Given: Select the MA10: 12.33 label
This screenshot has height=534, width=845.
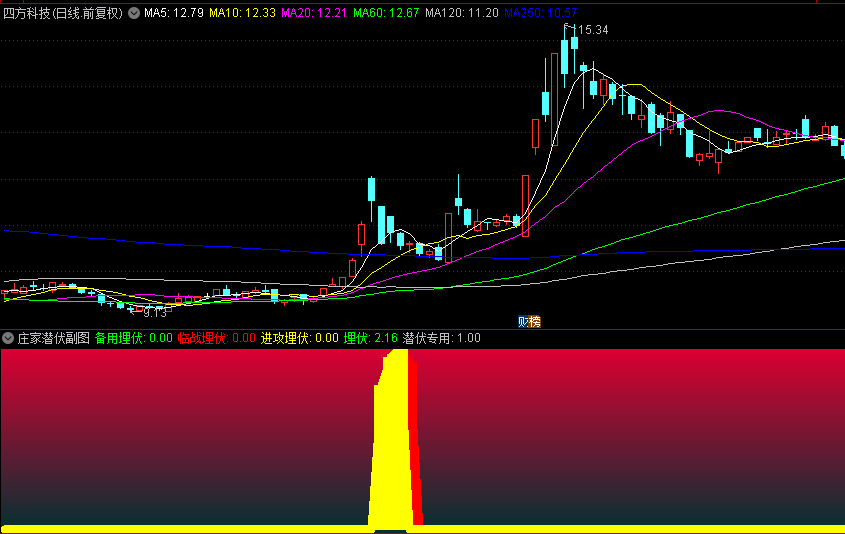Looking at the screenshot, I should tap(243, 13).
